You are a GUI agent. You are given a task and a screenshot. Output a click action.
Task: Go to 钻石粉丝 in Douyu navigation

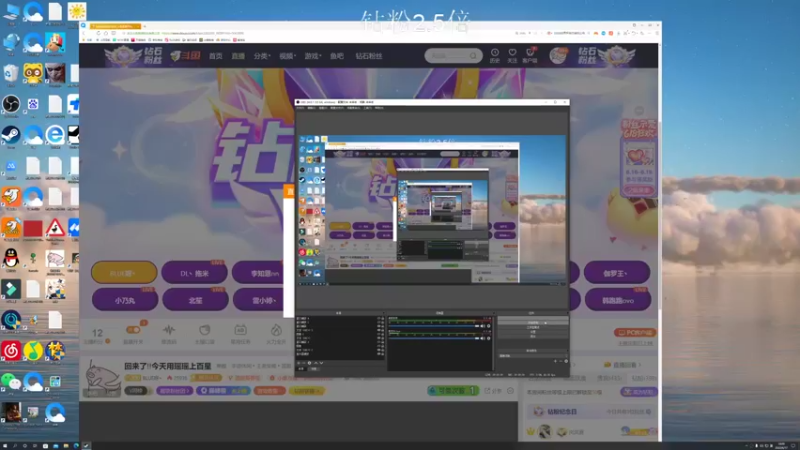pos(368,56)
